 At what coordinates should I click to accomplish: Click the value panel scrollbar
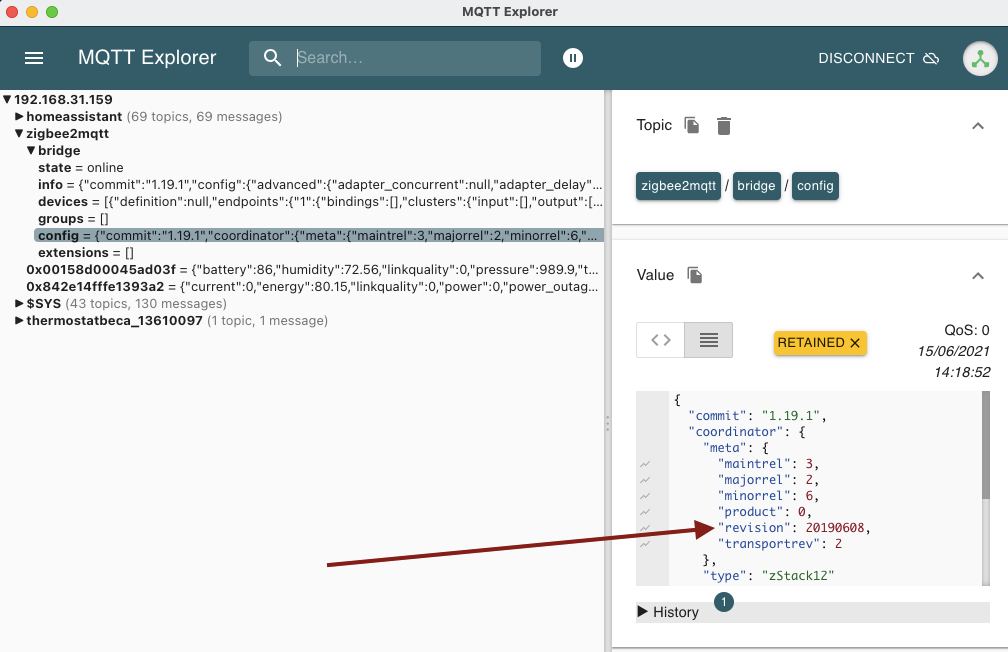[x=986, y=445]
